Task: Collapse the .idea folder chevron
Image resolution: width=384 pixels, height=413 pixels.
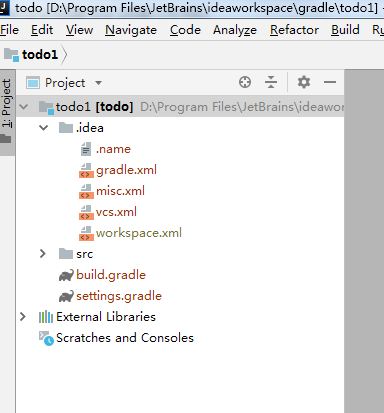Action: tap(44, 128)
